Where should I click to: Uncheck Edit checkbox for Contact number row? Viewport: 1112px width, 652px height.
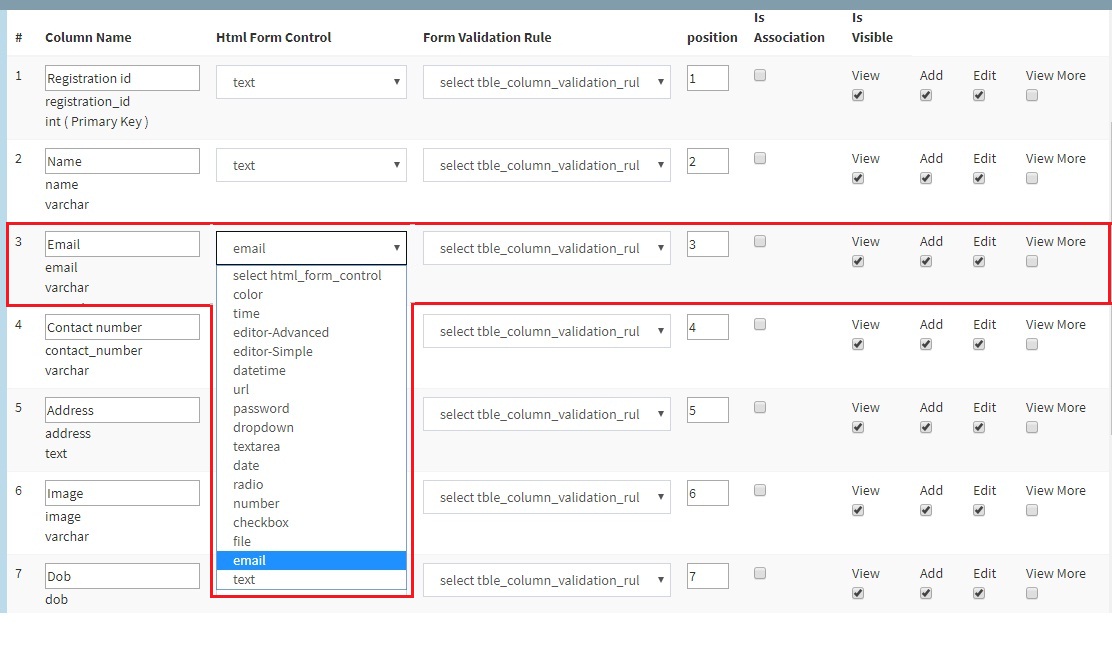979,344
